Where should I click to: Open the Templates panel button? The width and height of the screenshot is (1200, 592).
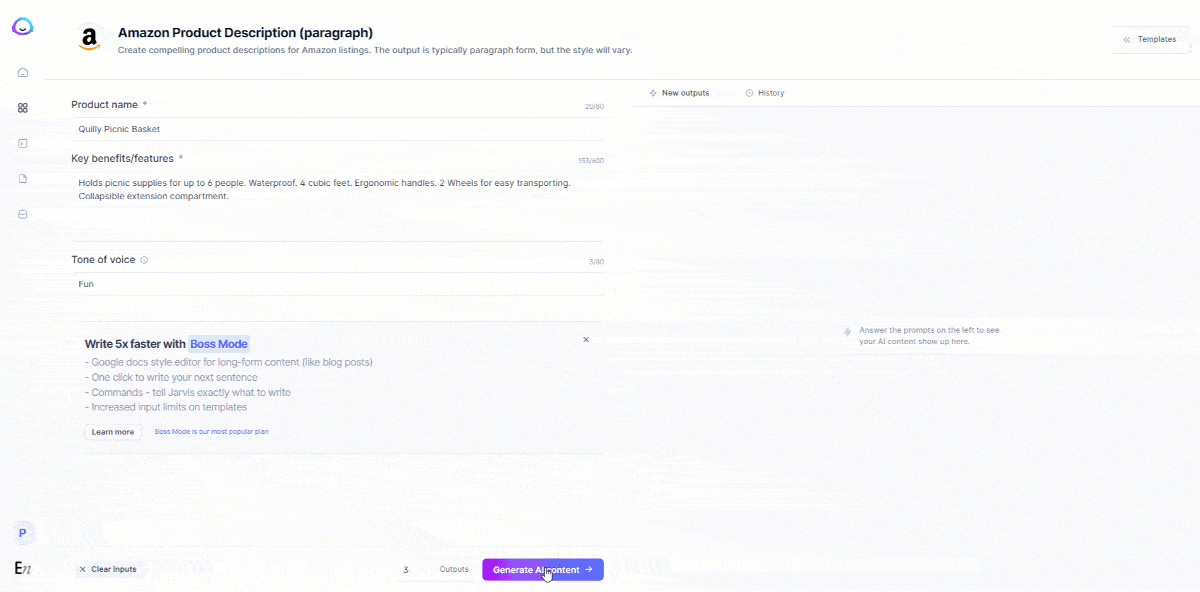pos(1149,40)
